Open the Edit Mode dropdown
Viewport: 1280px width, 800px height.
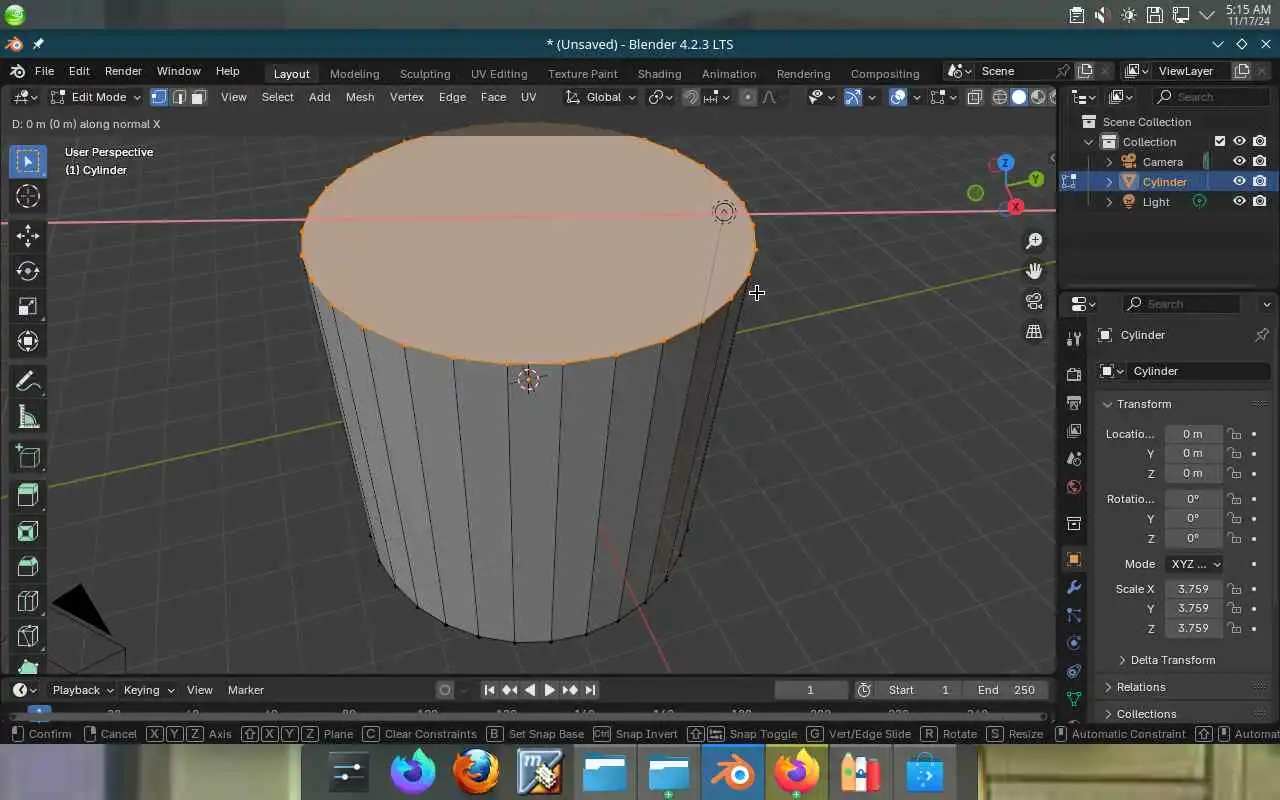(96, 97)
